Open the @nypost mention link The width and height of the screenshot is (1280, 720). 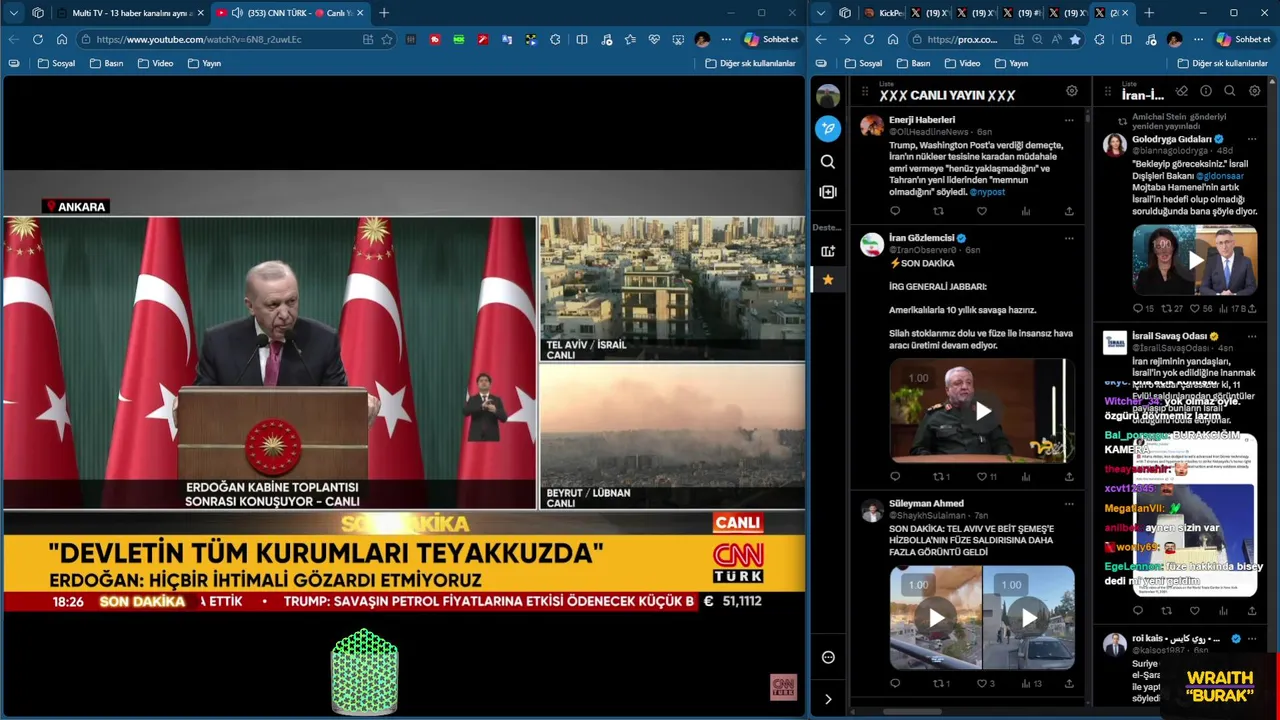[x=987, y=191]
